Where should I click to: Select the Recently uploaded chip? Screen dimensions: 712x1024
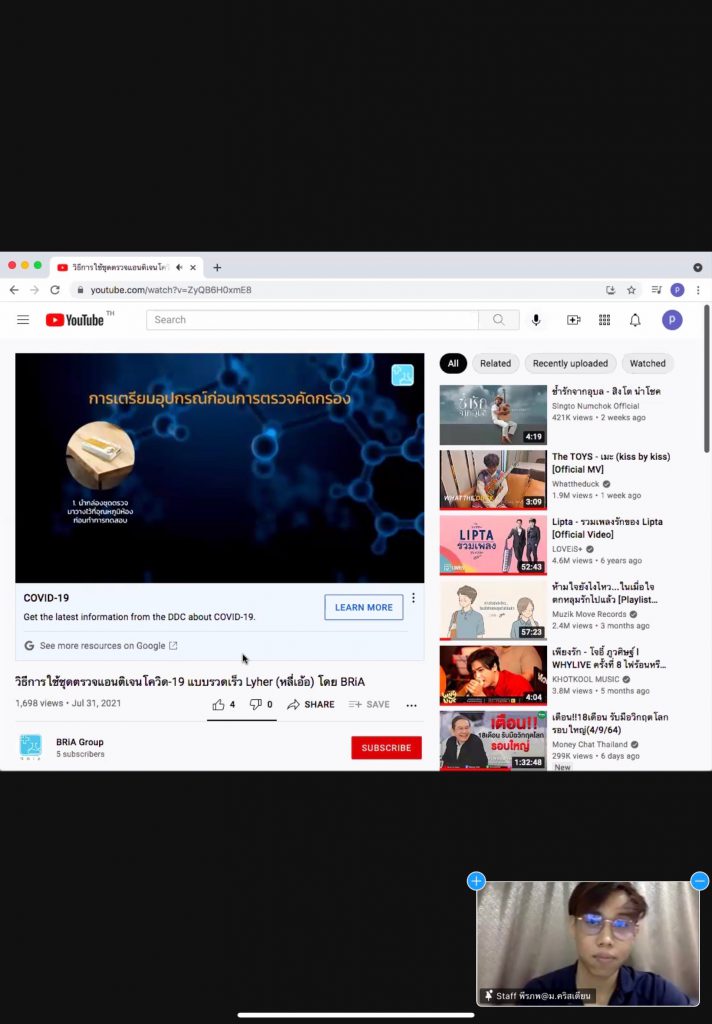click(x=570, y=363)
